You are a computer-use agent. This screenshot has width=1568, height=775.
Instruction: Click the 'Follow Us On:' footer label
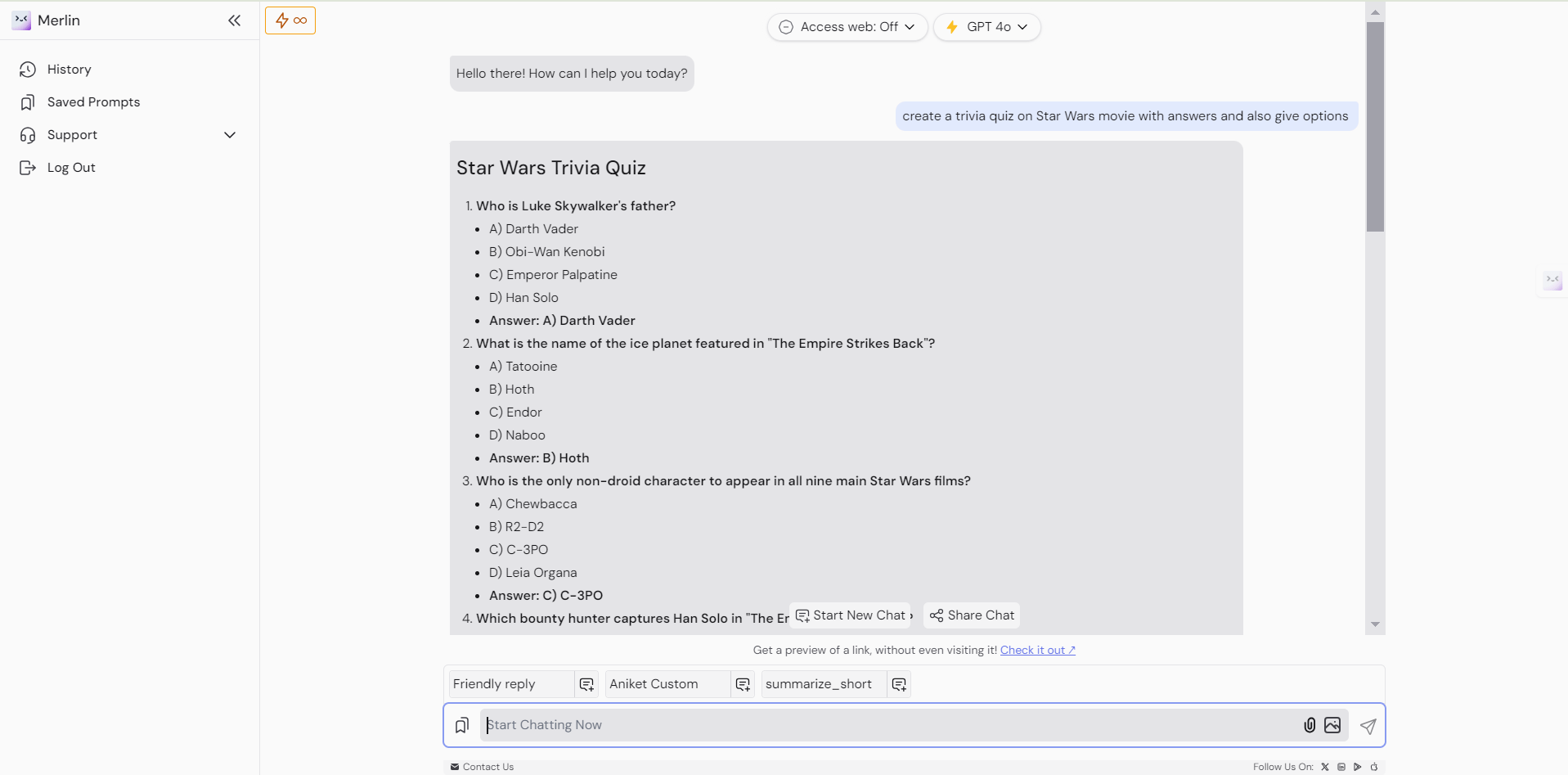coord(1283,767)
